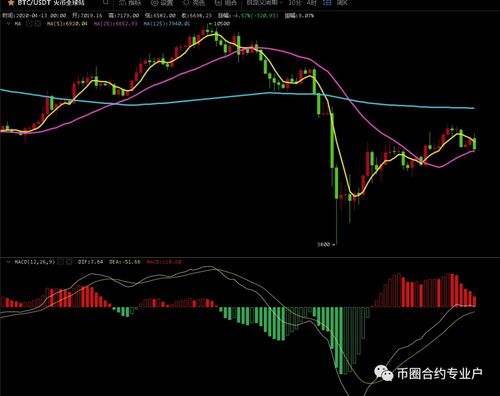Click the magenta MA(25) value label
This screenshot has width=500, height=396.
(116, 24)
